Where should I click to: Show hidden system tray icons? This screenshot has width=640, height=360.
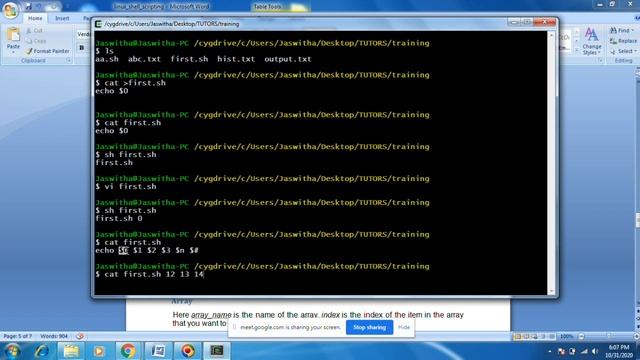pos(550,351)
